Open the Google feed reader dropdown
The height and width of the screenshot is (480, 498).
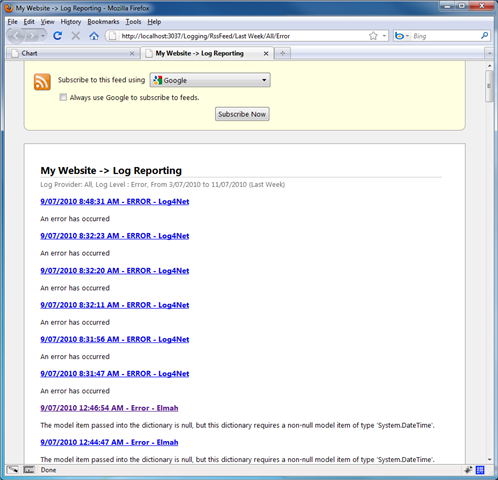click(210, 80)
